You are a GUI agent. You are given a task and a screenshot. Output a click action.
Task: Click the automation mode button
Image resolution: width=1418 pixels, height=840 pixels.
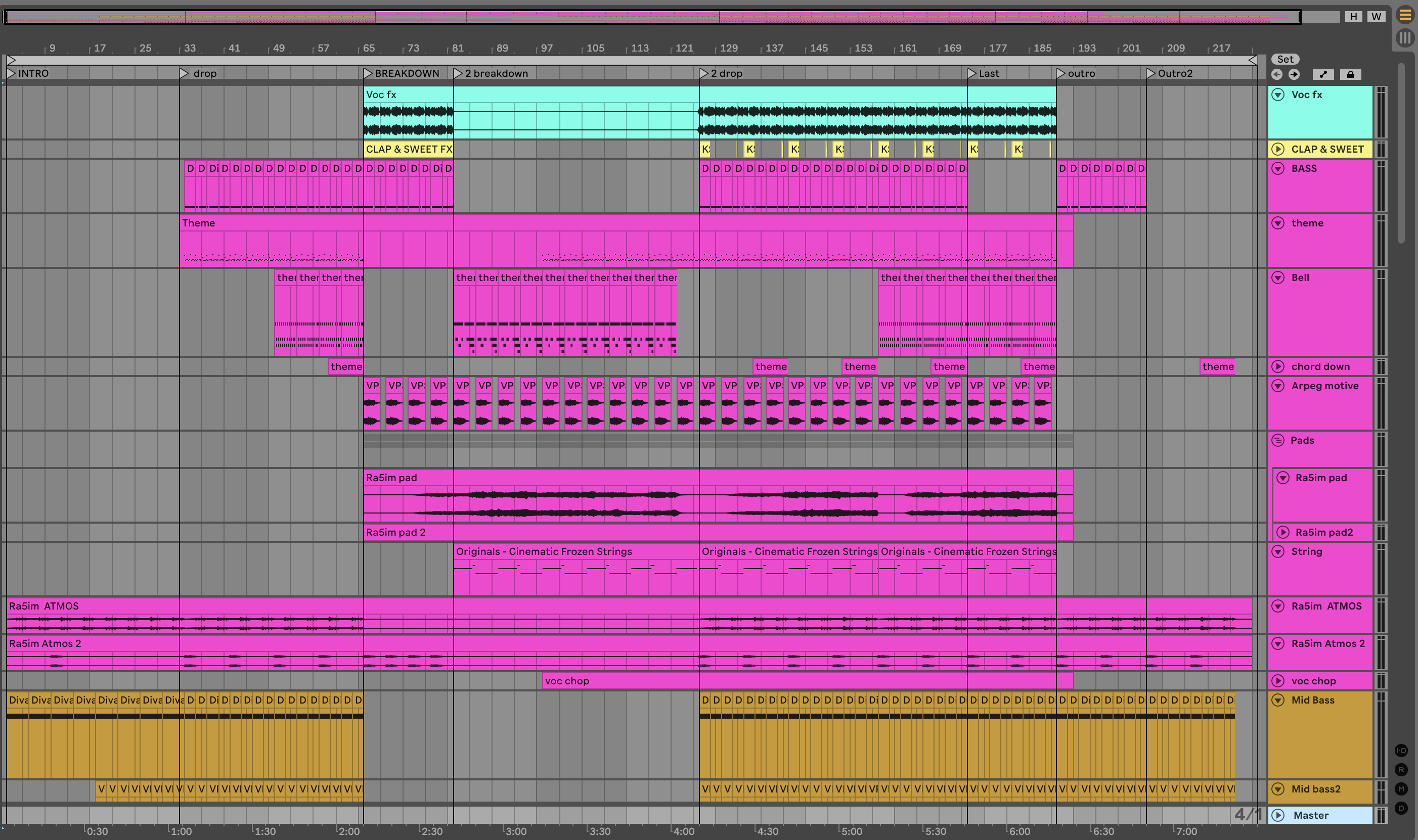click(x=1323, y=74)
